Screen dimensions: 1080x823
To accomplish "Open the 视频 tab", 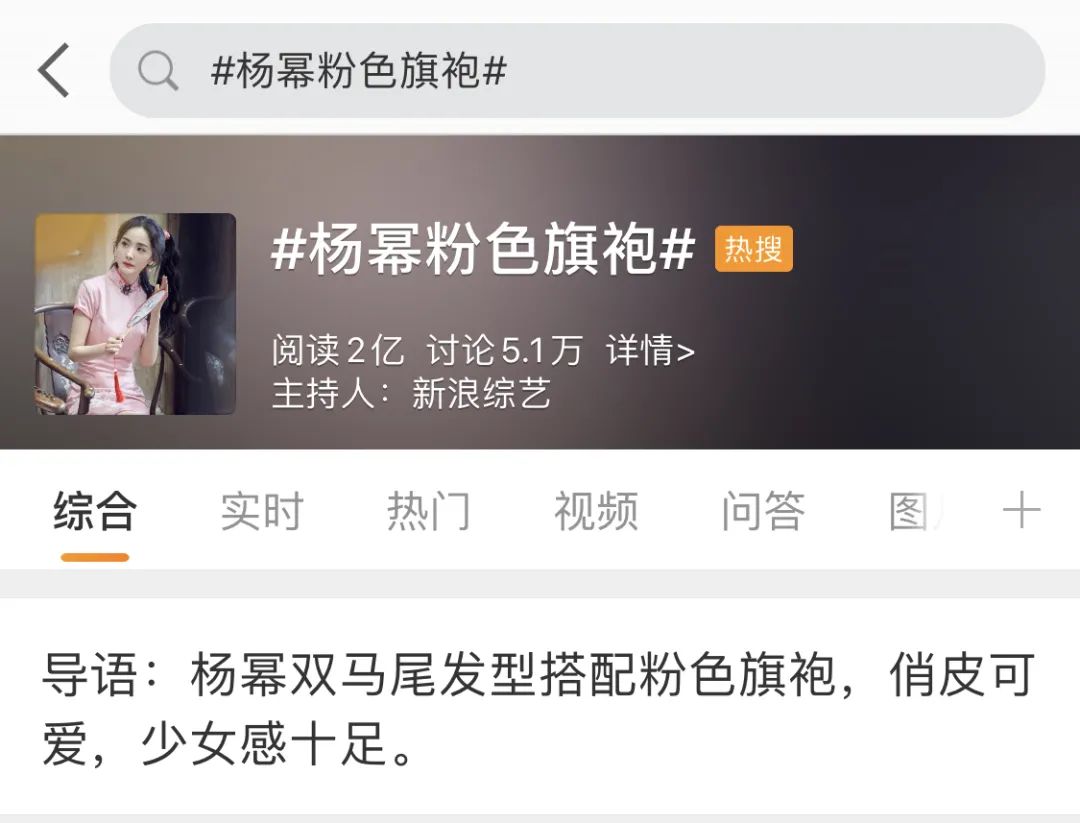I will (596, 511).
